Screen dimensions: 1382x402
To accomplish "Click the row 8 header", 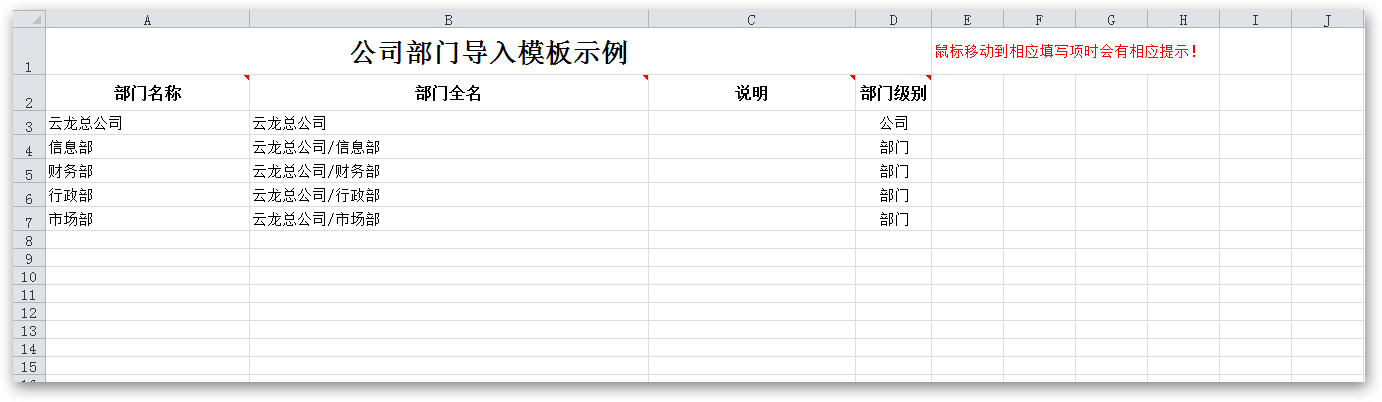I will 29,241.
